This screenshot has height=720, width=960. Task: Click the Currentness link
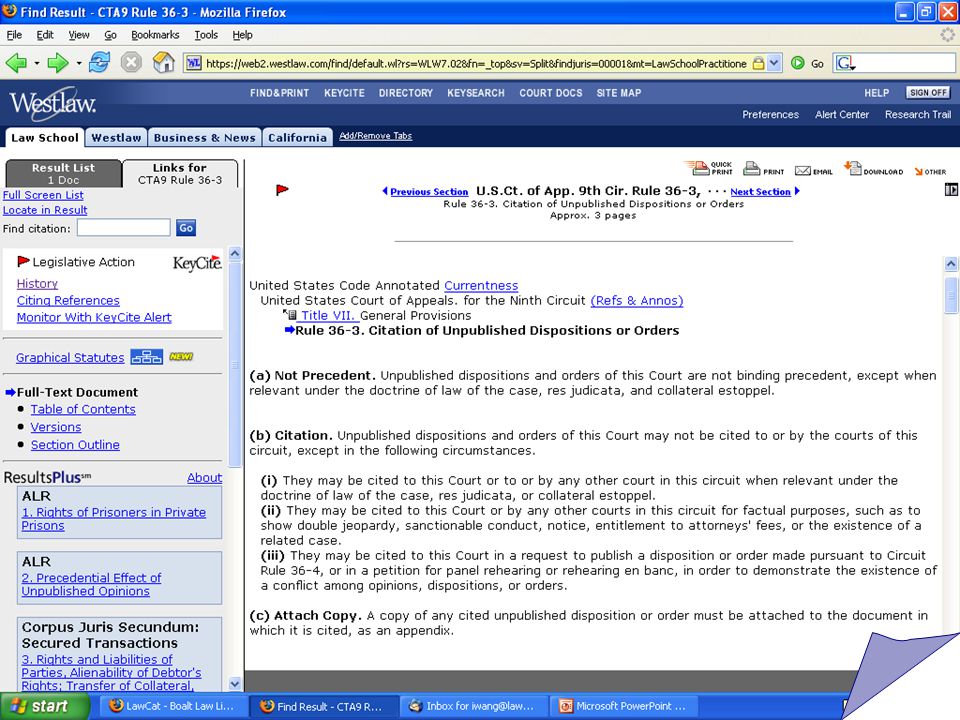pyautogui.click(x=481, y=285)
